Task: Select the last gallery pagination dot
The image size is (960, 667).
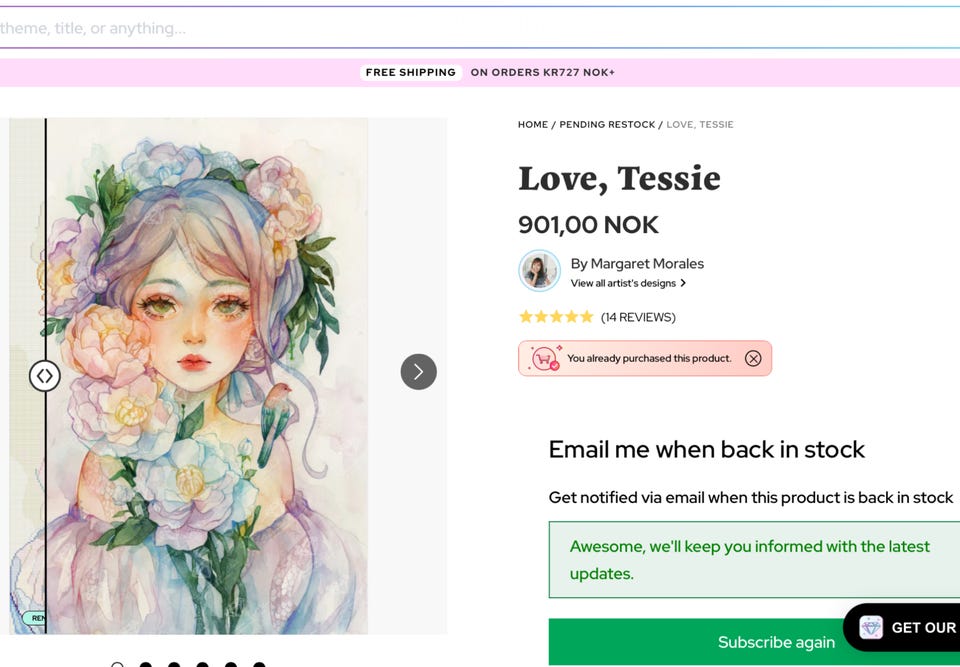Action: (x=259, y=664)
